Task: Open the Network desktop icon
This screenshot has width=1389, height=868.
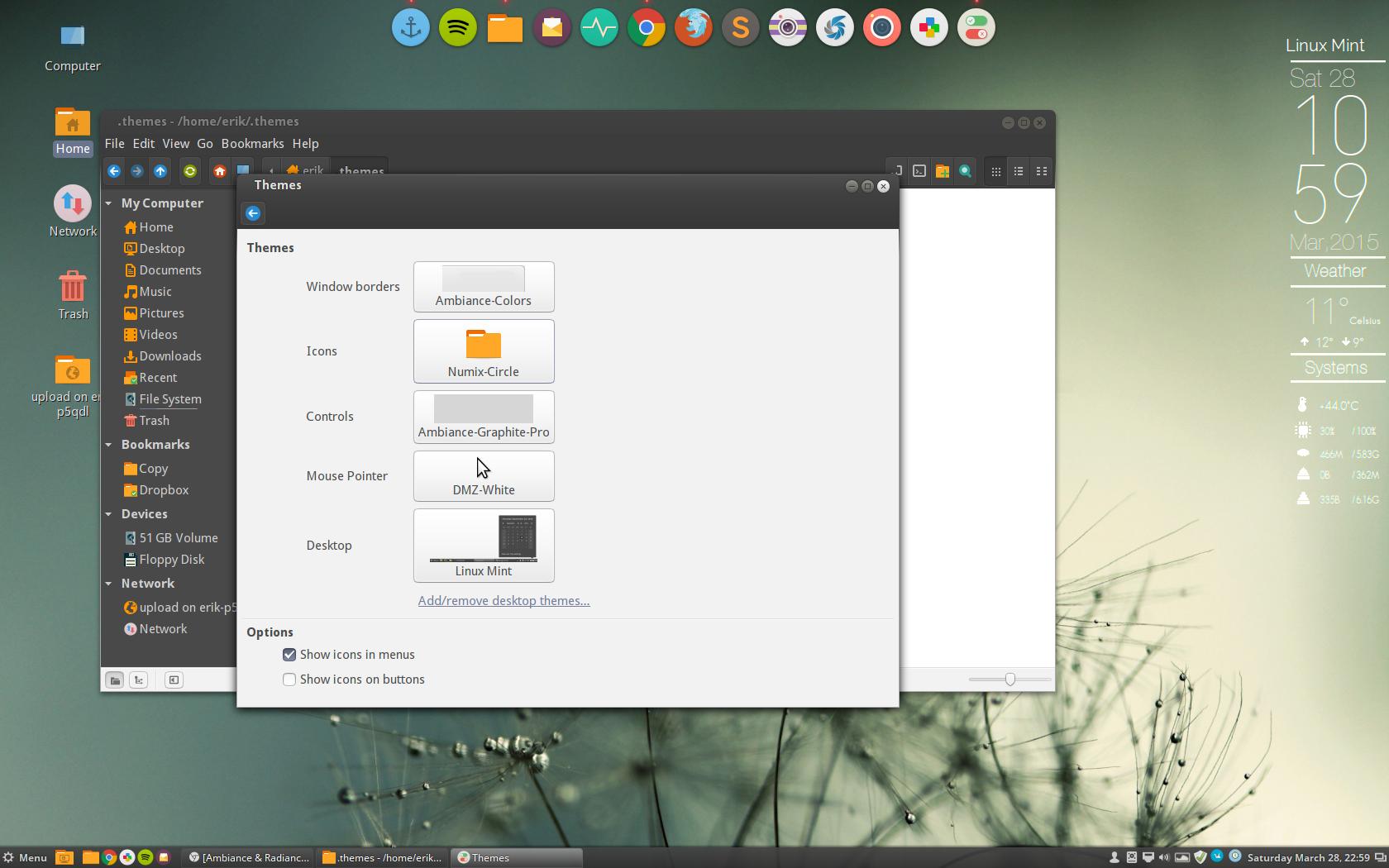Action: [73, 212]
